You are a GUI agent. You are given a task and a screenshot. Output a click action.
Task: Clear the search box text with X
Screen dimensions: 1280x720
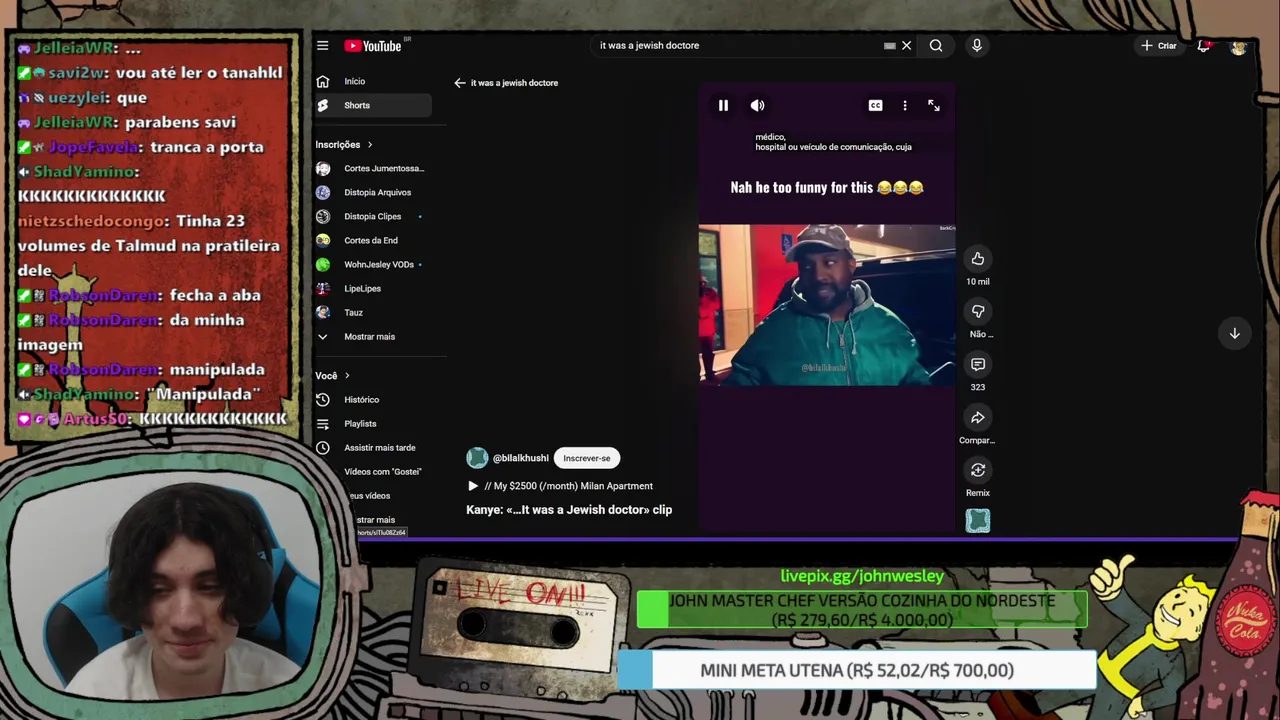tap(907, 46)
